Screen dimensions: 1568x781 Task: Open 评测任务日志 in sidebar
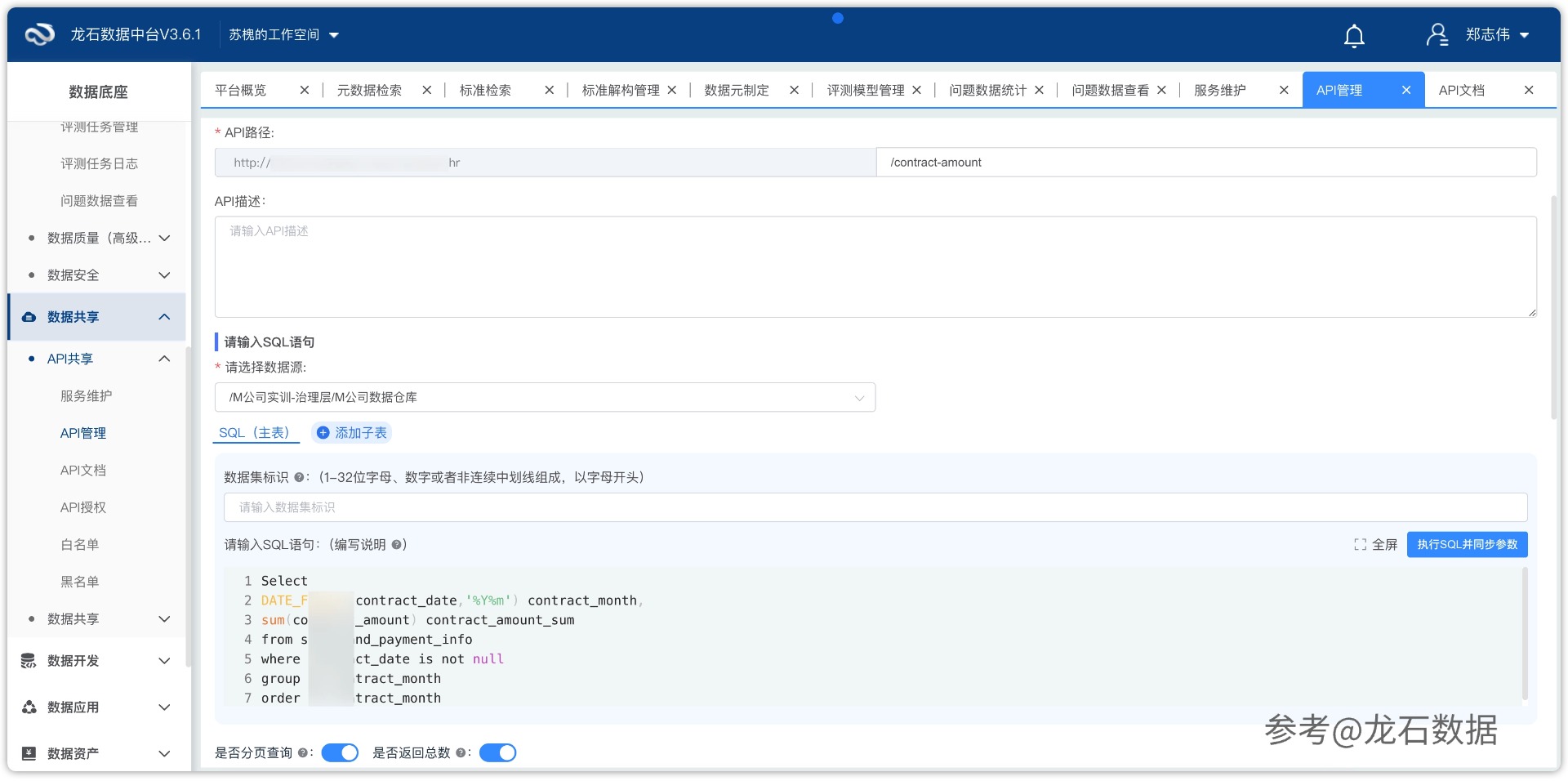pyautogui.click(x=99, y=164)
